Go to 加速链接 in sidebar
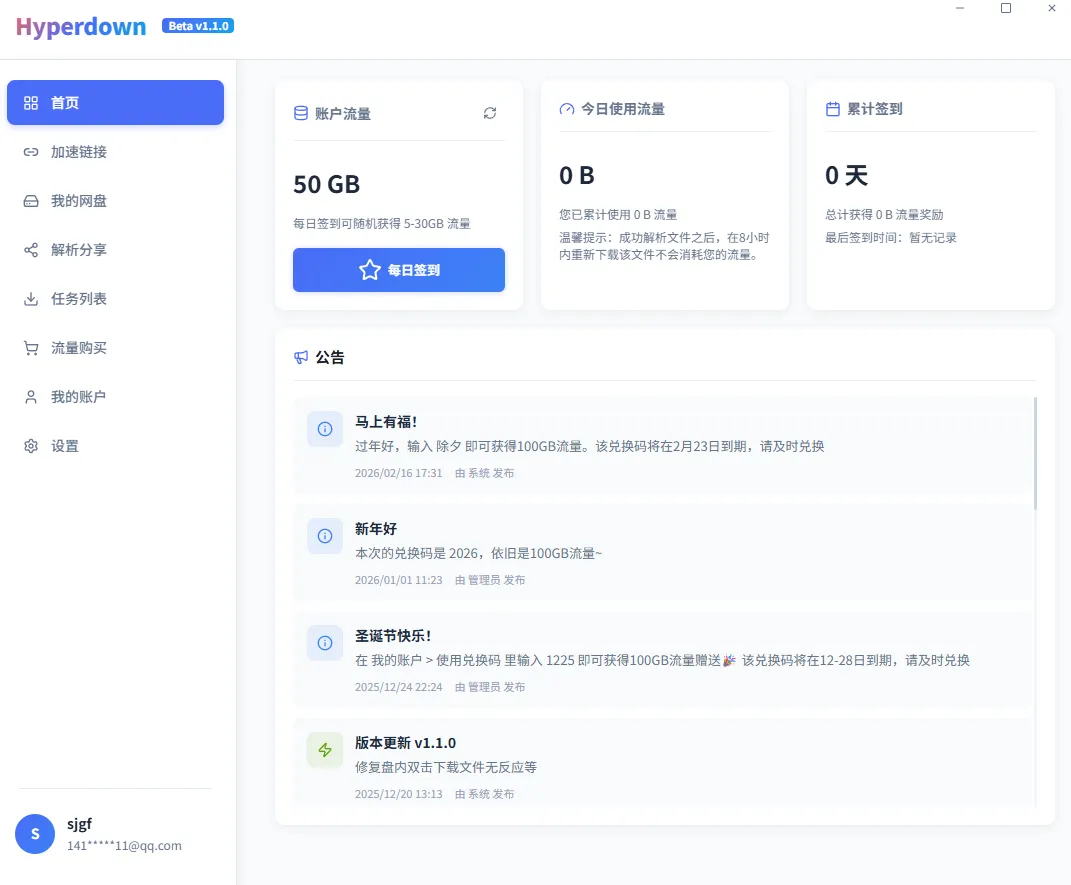This screenshot has width=1071, height=885. pyautogui.click(x=115, y=152)
